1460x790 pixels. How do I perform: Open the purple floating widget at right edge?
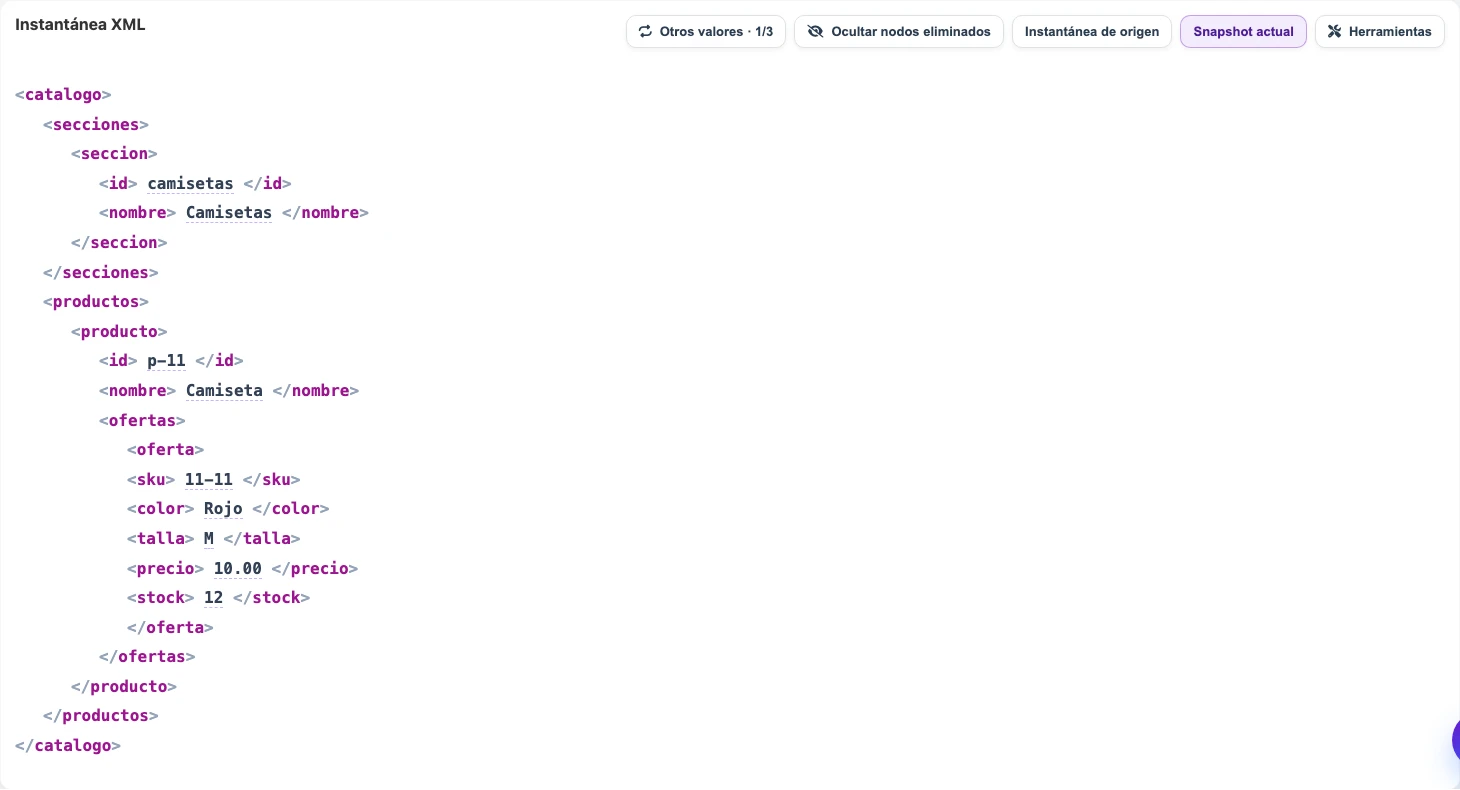tap(1456, 740)
